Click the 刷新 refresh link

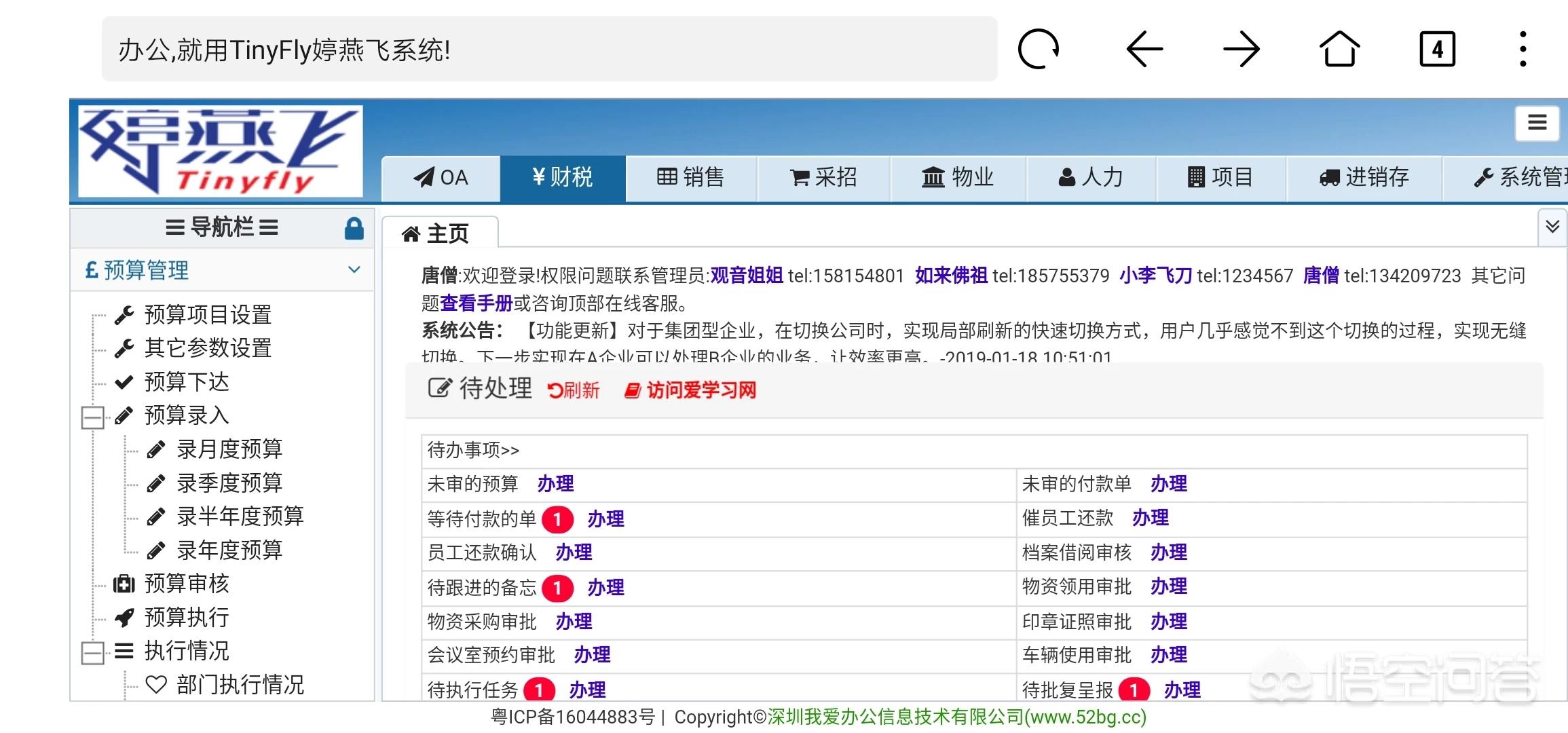pos(574,390)
